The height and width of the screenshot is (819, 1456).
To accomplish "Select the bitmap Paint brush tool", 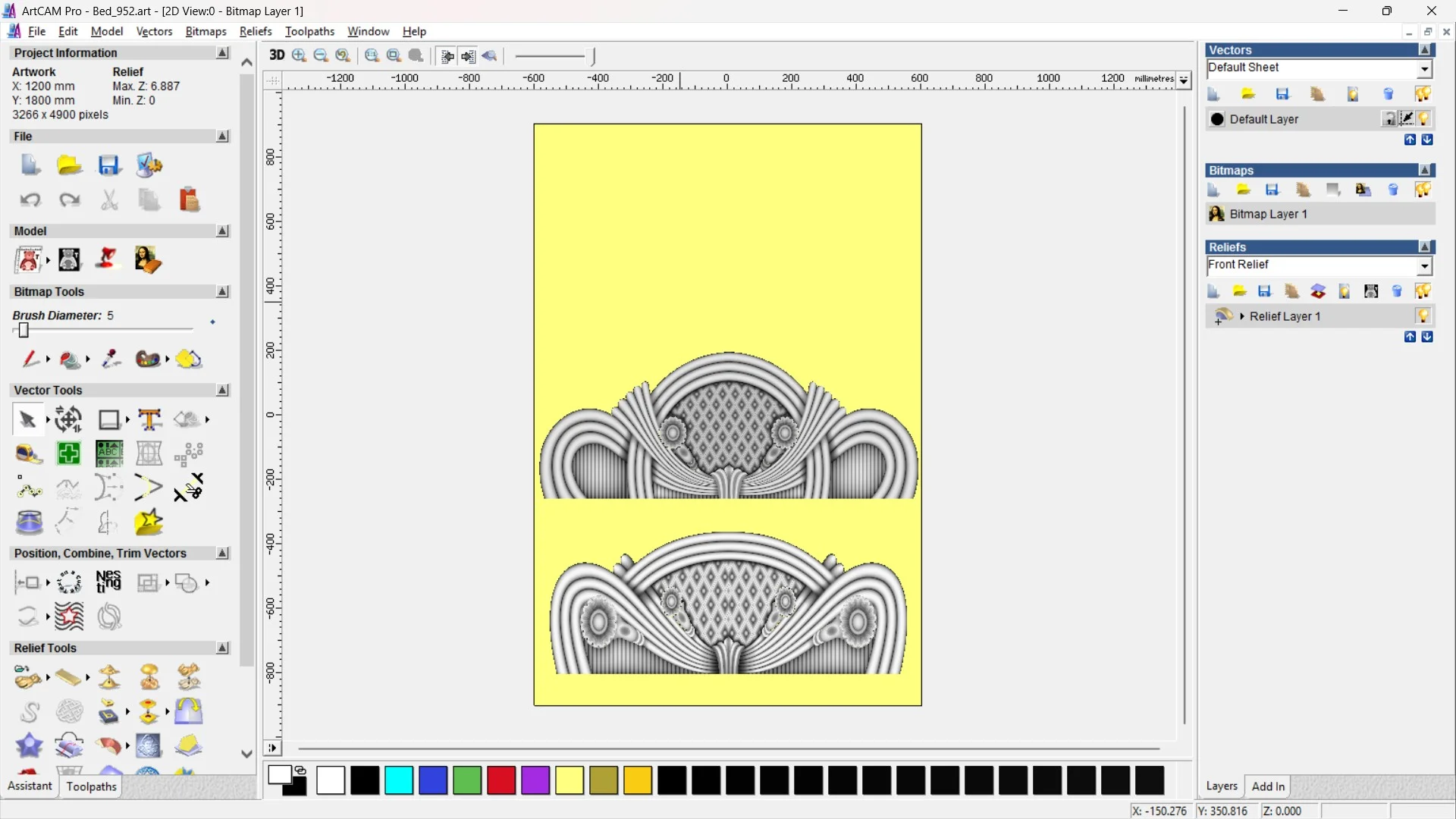I will point(30,359).
